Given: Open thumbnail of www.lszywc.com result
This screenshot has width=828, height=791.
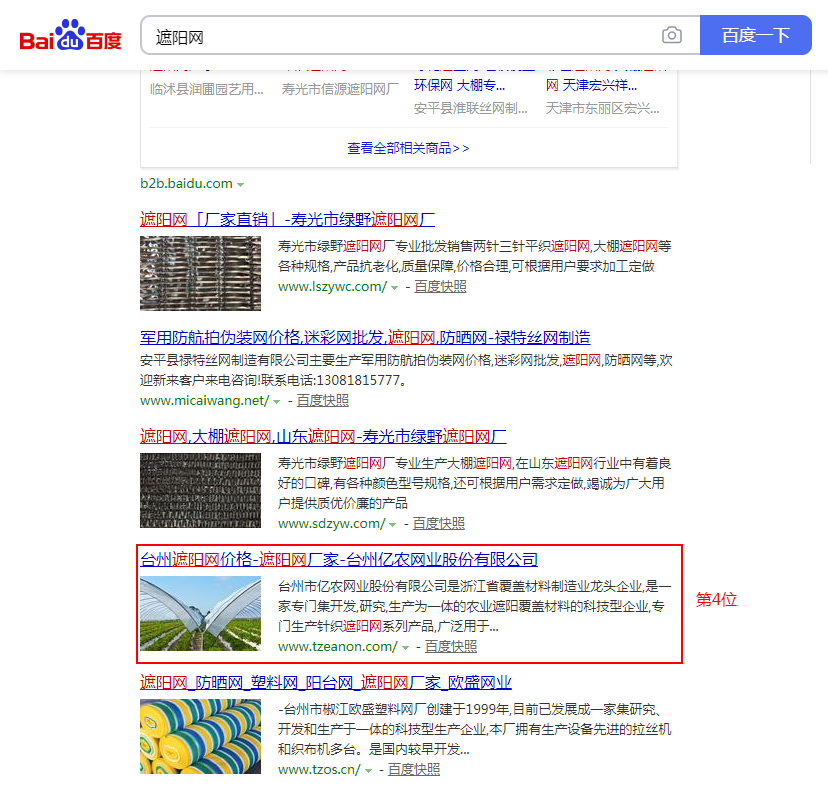Looking at the screenshot, I should 200,273.
